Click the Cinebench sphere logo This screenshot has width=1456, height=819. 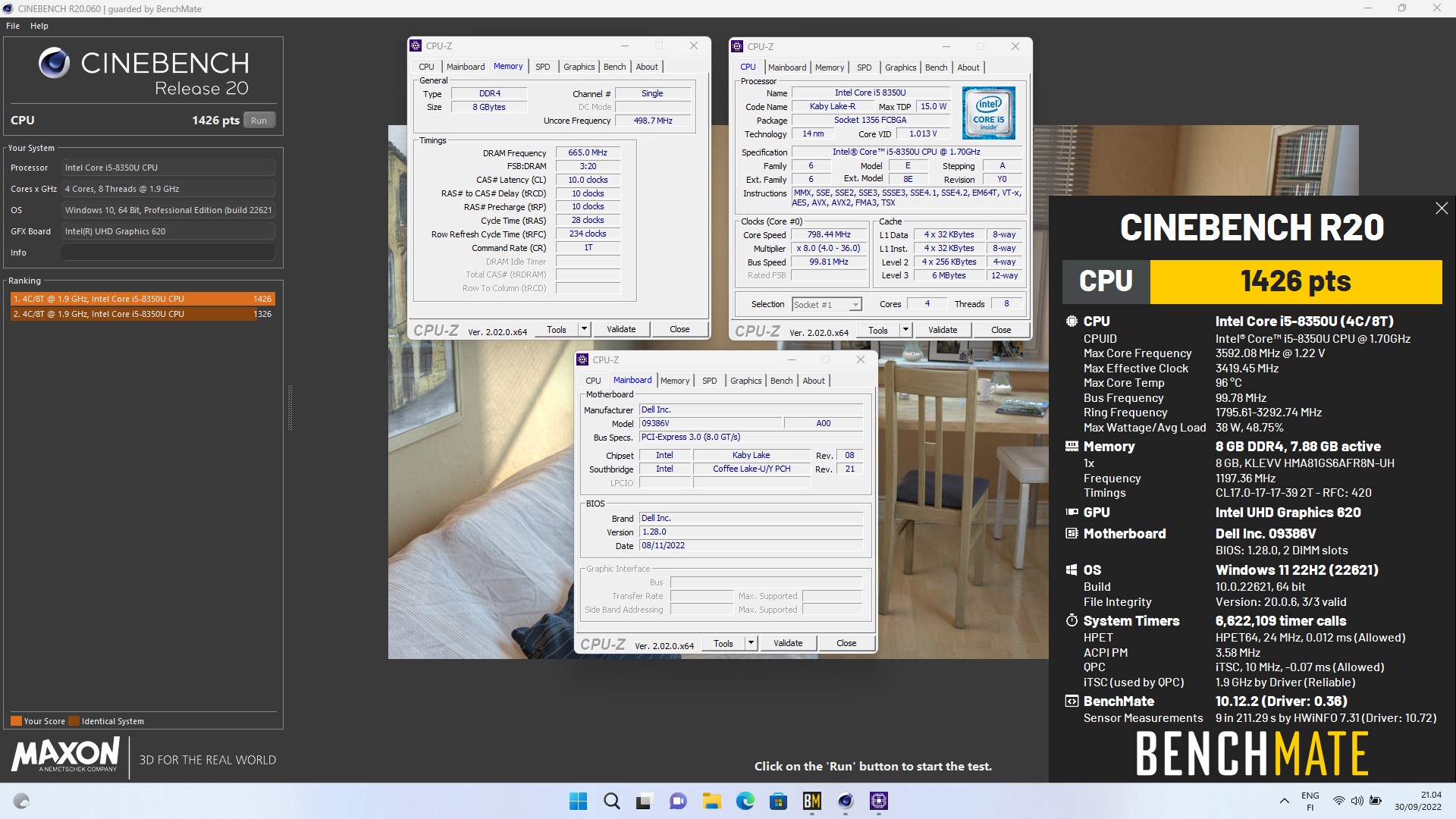pyautogui.click(x=54, y=63)
